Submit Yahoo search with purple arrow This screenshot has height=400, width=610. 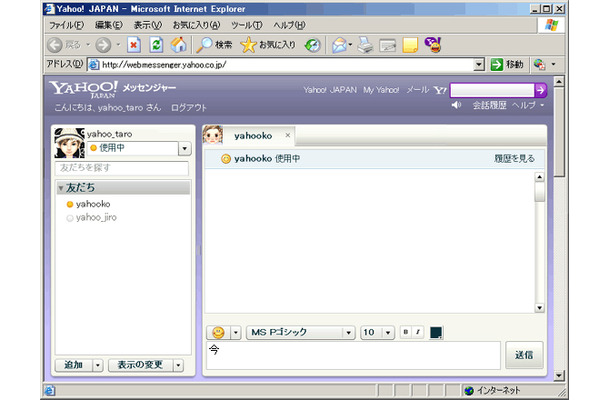coord(540,90)
